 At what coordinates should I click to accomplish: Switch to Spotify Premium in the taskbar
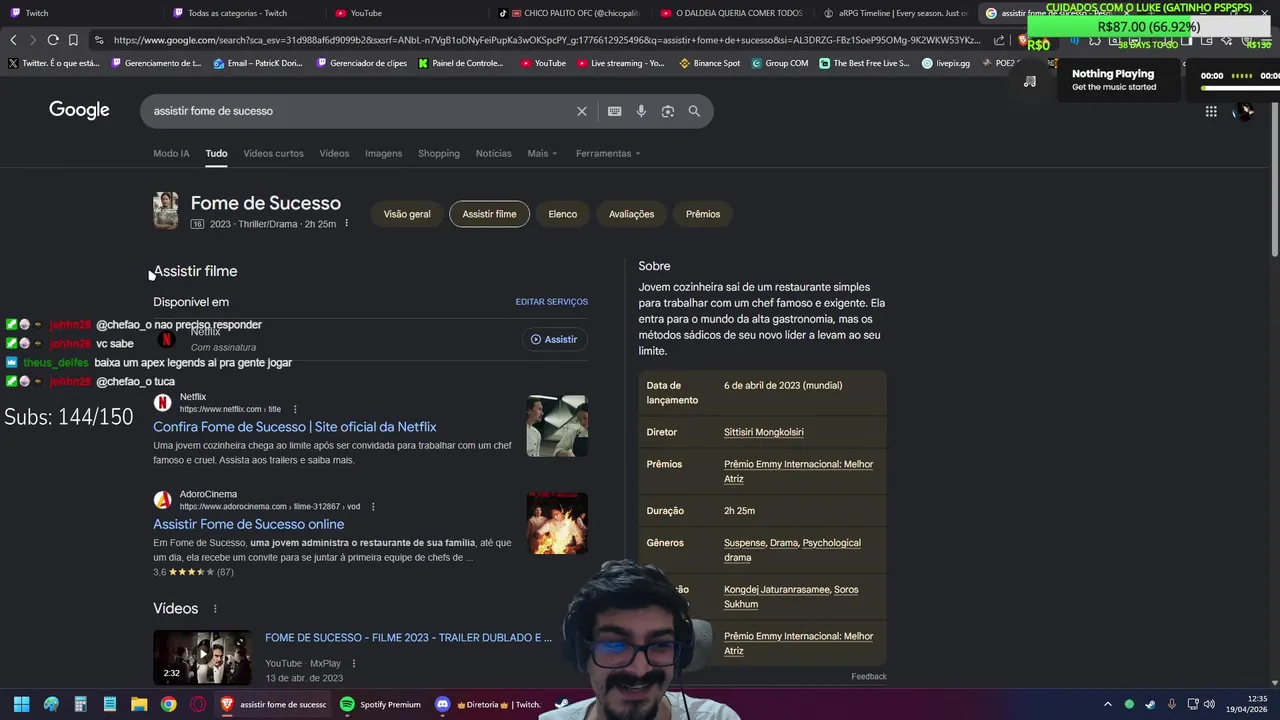[x=381, y=704]
